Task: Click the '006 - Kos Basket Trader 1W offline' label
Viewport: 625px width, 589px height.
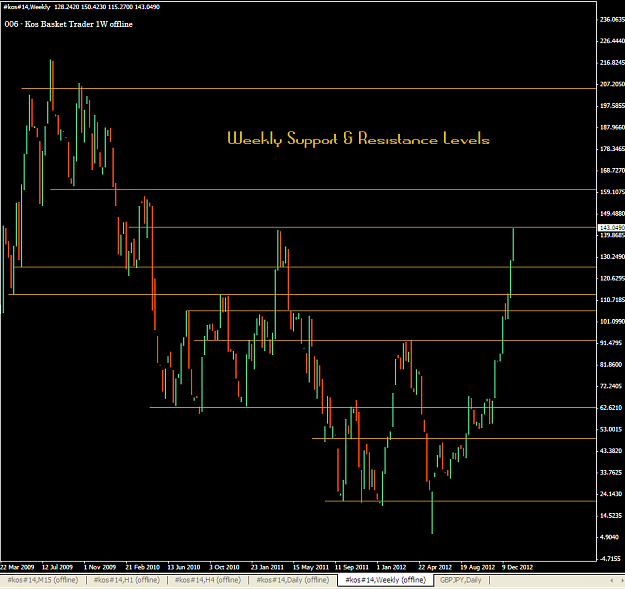Action: [69, 24]
